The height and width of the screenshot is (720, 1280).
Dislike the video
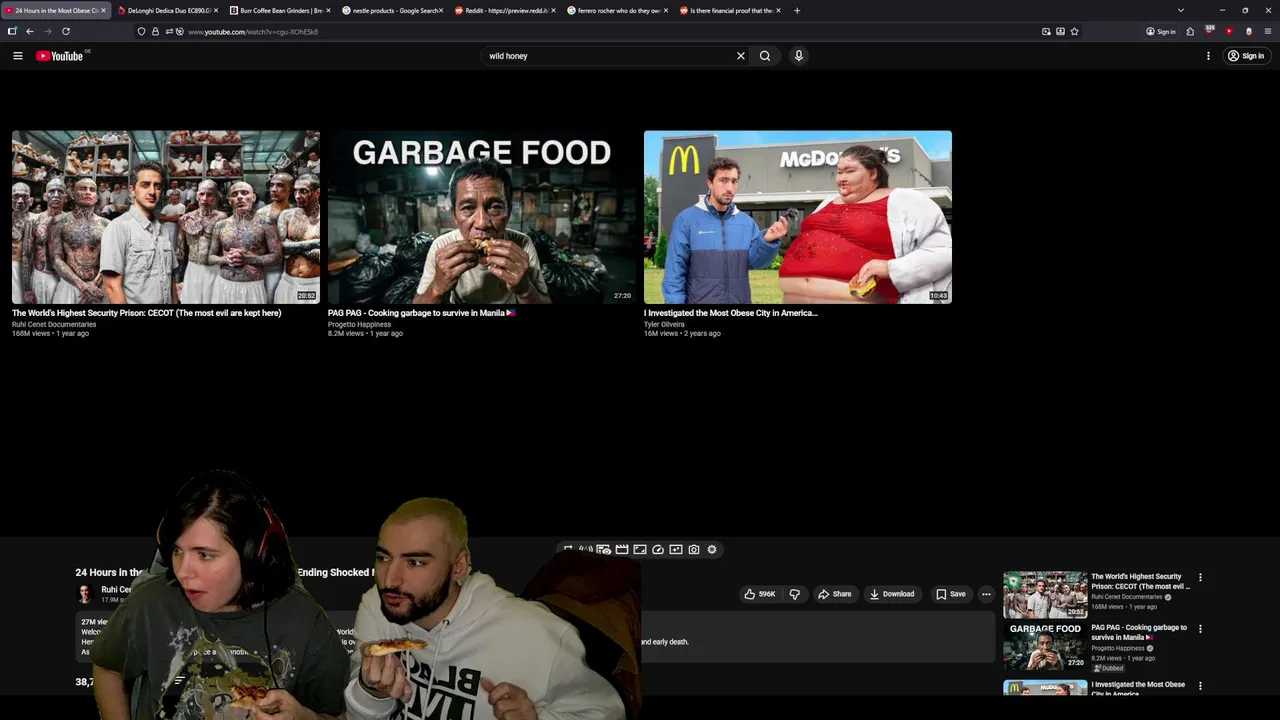pyautogui.click(x=794, y=594)
